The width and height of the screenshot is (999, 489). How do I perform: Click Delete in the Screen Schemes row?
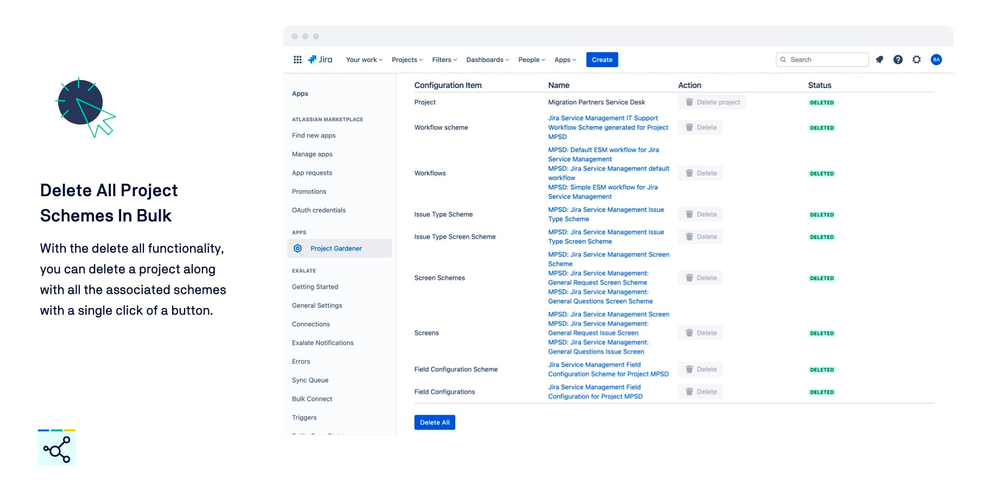[700, 278]
